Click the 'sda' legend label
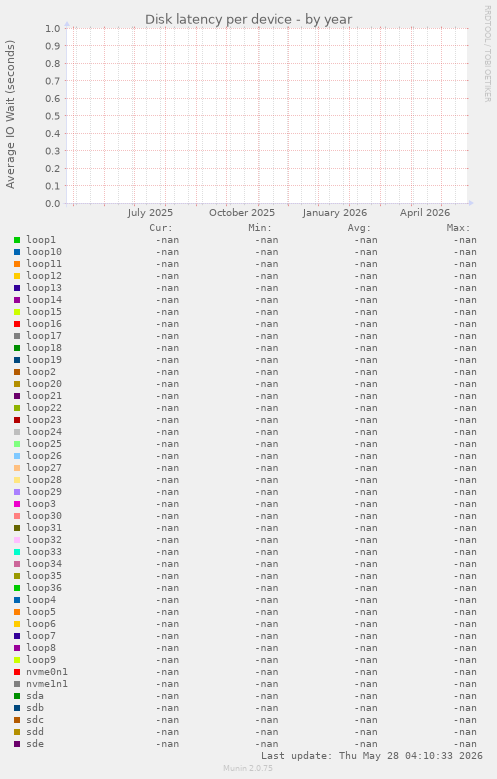The width and height of the screenshot is (497, 779). click(35, 696)
